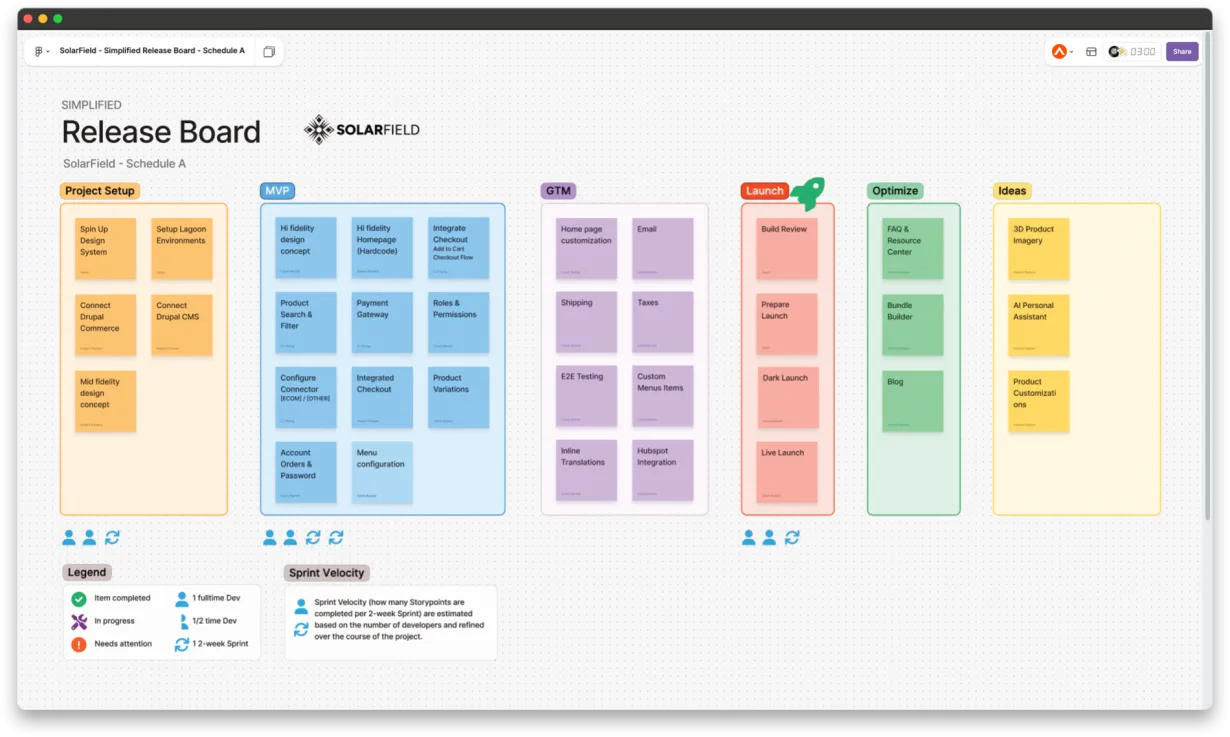Image resolution: width=1230 pixels, height=737 pixels.
Task: Click the green checkmark for Item completed
Action: point(77,598)
